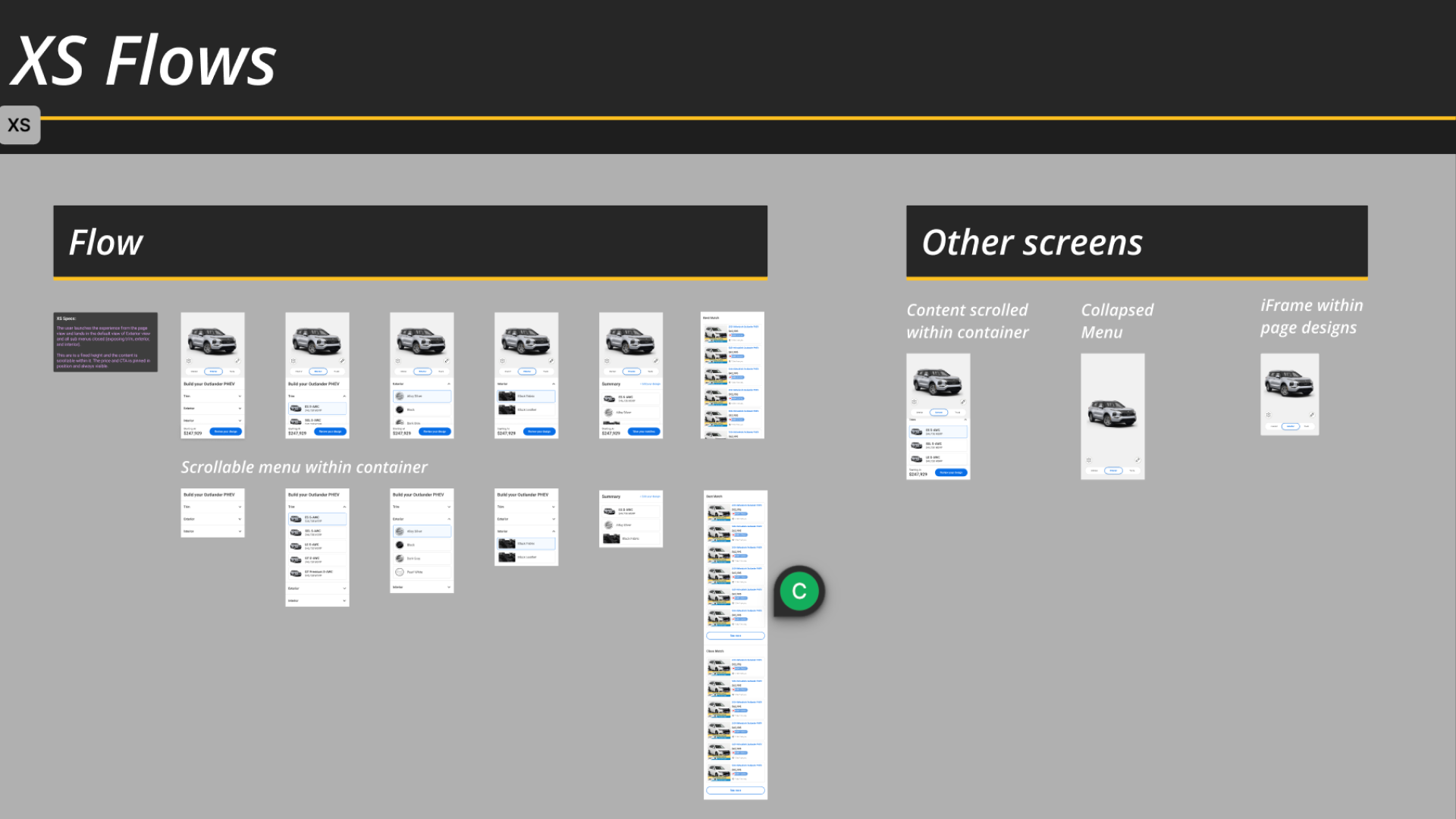Click expand icon in Collapsed Menu screen
The image size is (1456, 819).
pos(1137,460)
